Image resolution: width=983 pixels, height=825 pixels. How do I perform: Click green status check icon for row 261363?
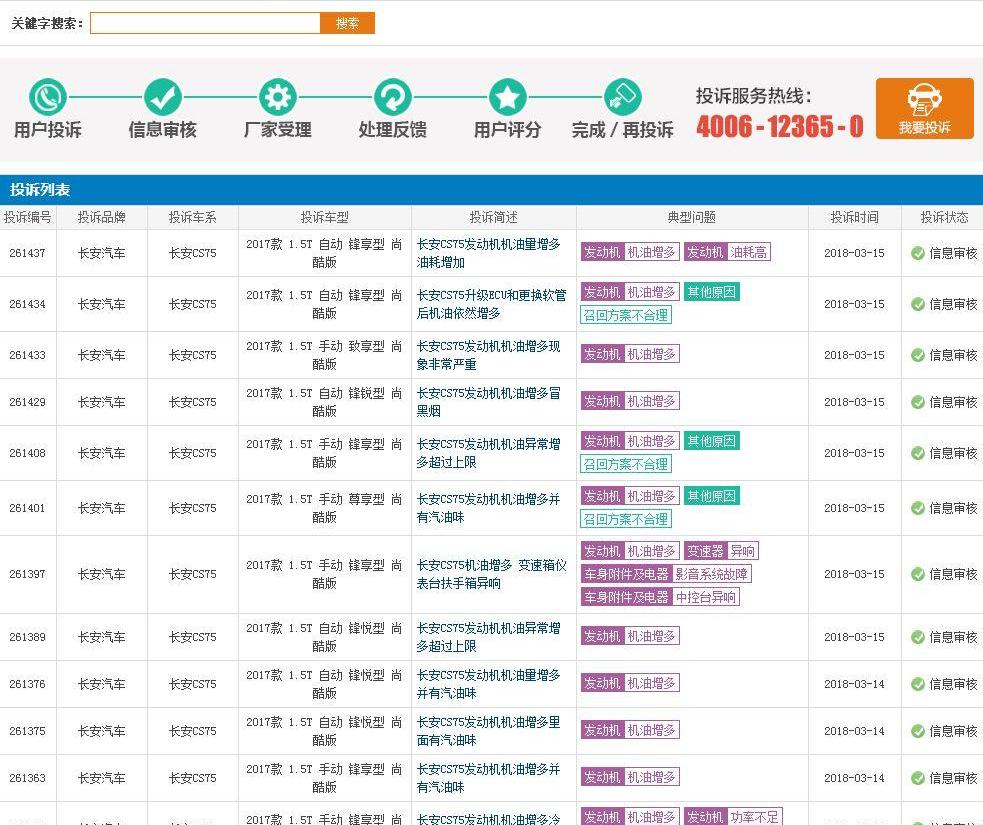[x=918, y=778]
